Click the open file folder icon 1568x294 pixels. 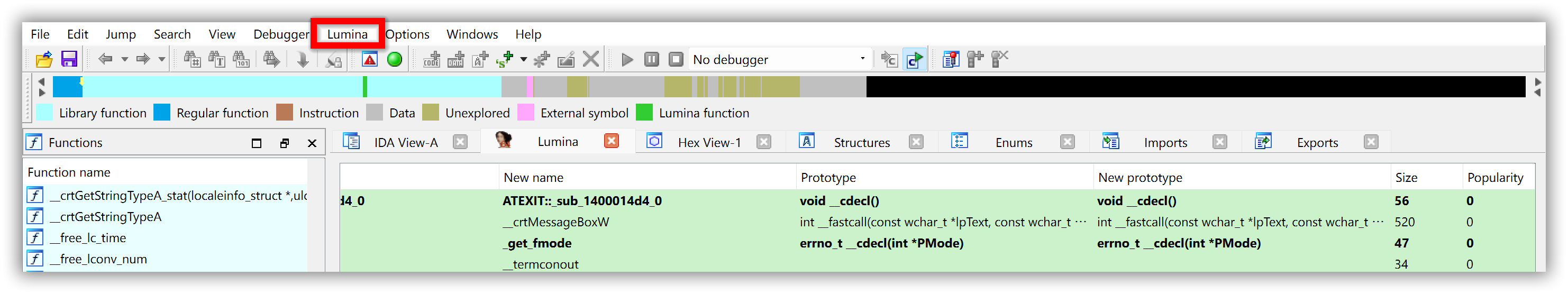44,60
